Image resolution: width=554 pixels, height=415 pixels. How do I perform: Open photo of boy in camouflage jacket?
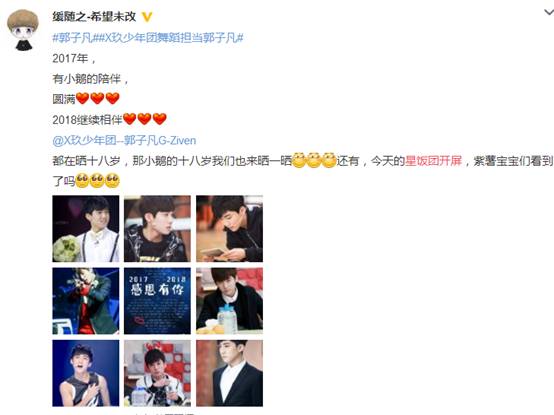click(157, 229)
